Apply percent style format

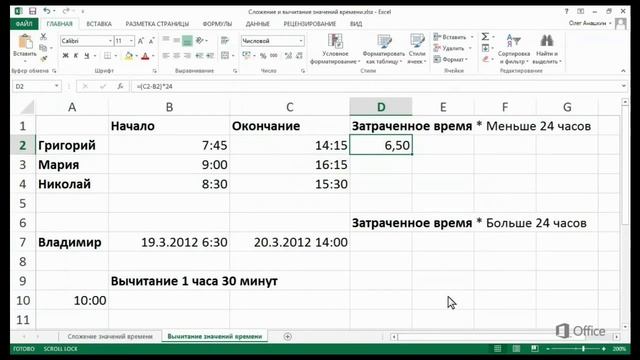[263, 56]
